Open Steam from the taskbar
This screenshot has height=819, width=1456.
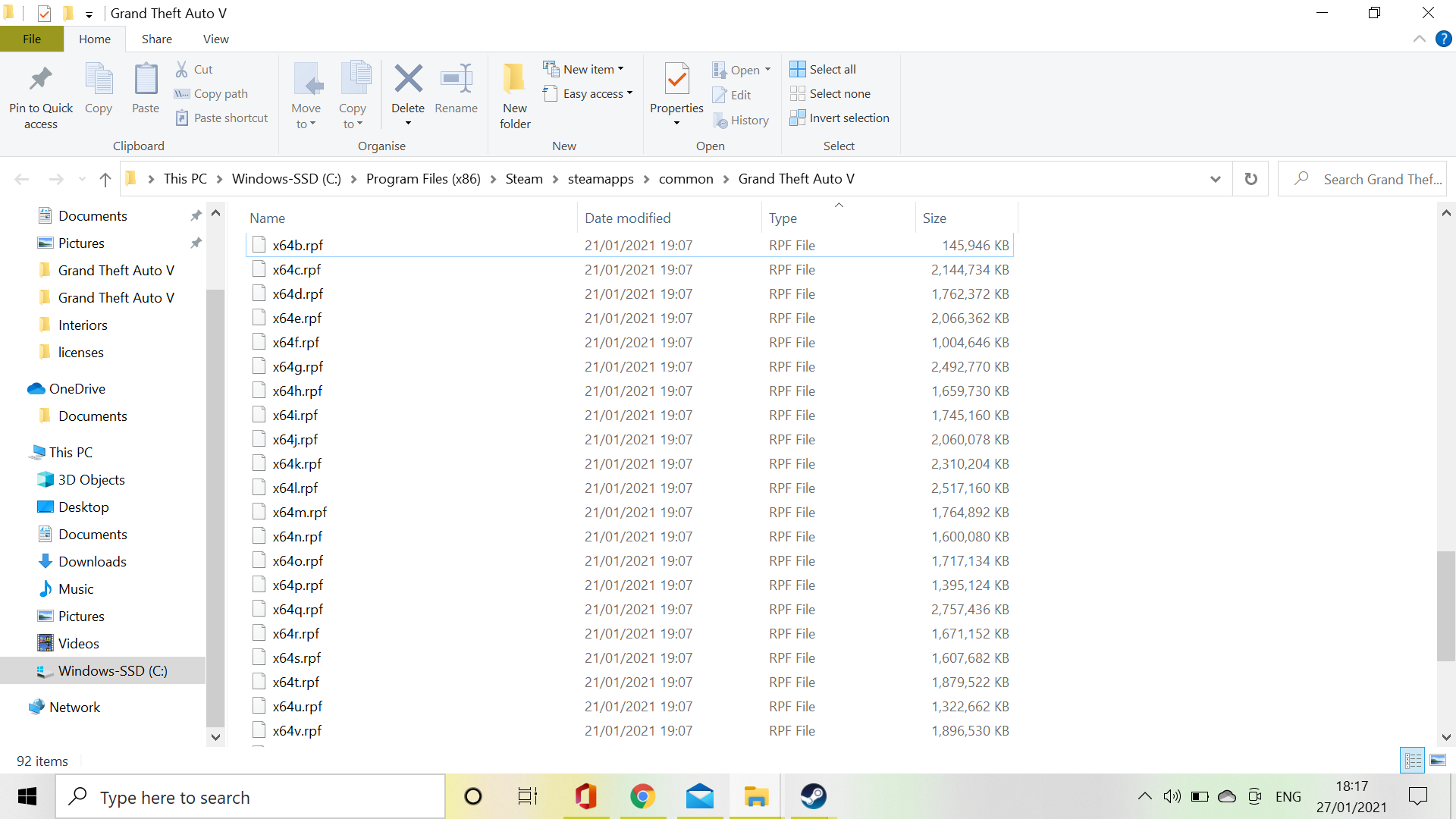pyautogui.click(x=814, y=796)
